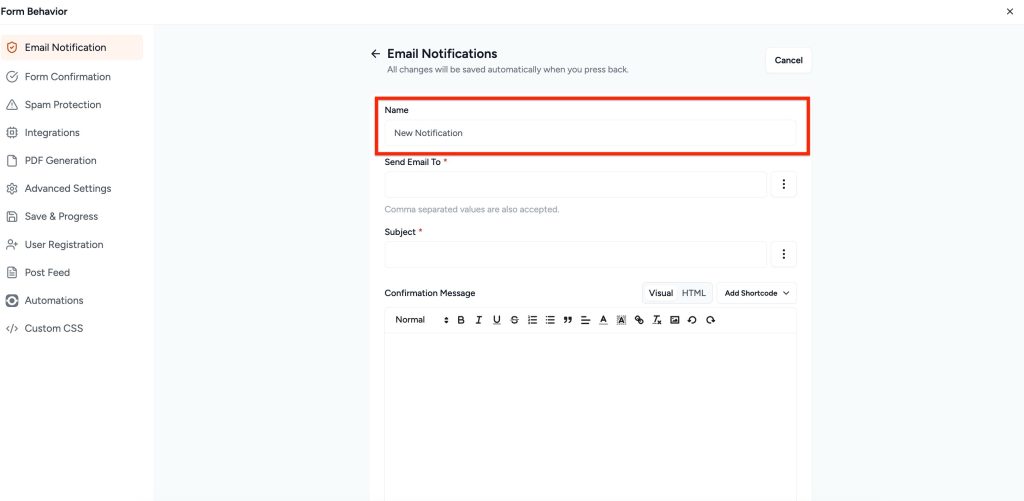Focus the Subject input field
This screenshot has width=1024, height=501.
coord(575,254)
